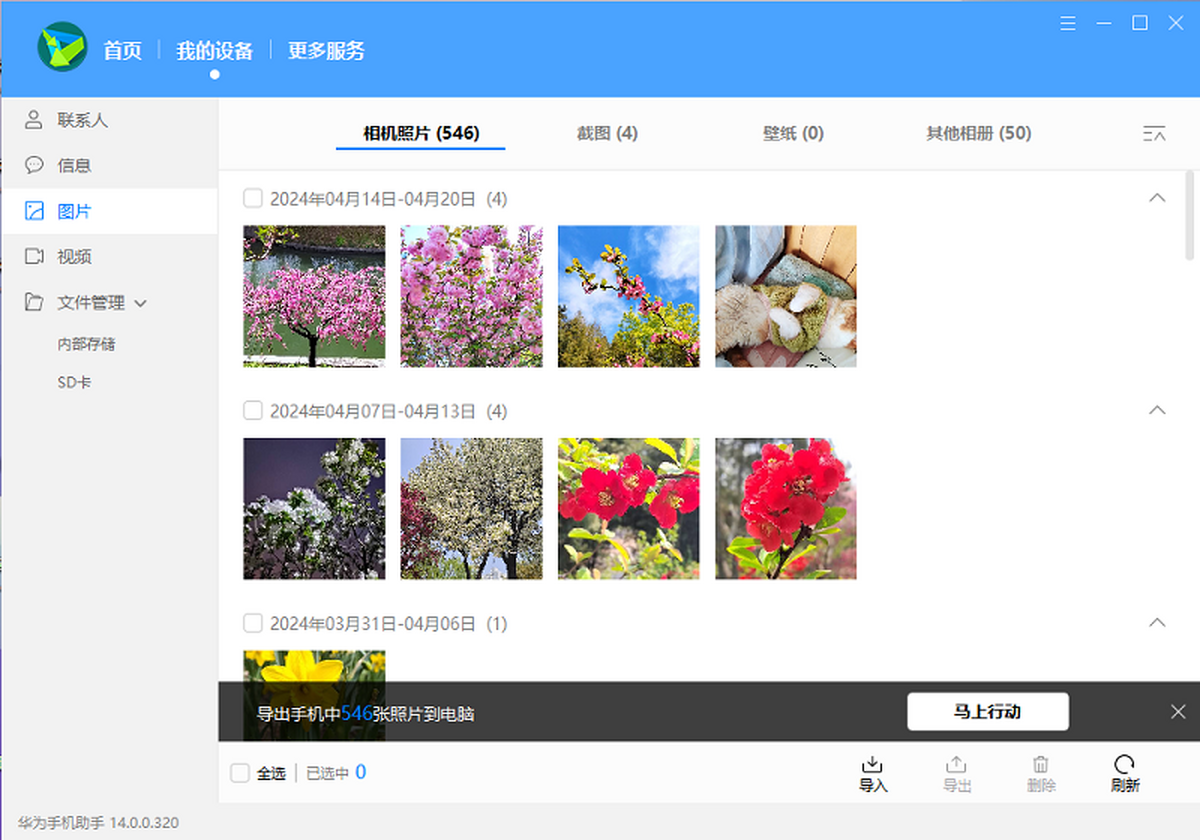Collapse the 04月07日-04月13日 photo group

pos(1157,410)
